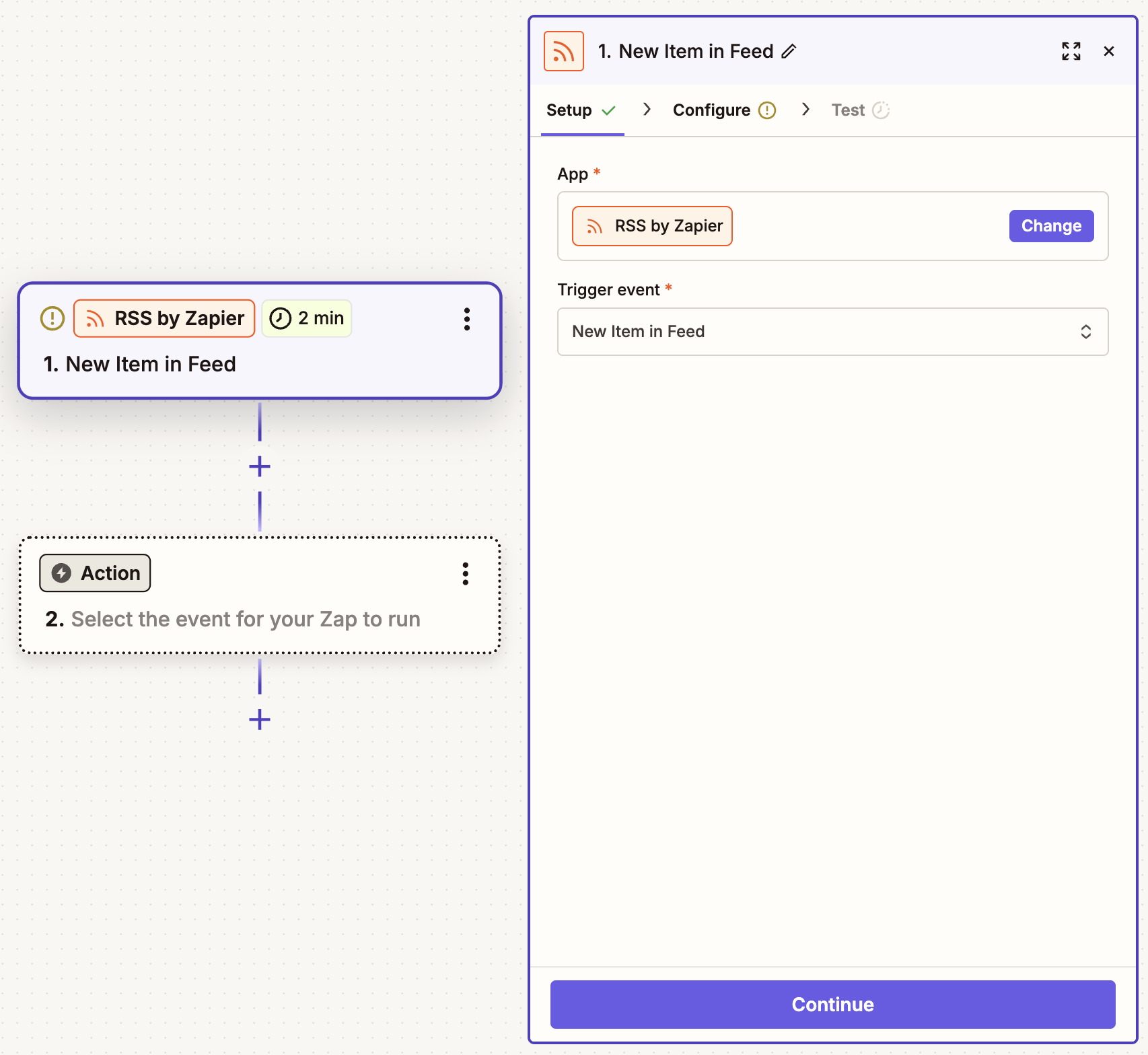Open the pencil icon to rename the trigger

(x=789, y=50)
